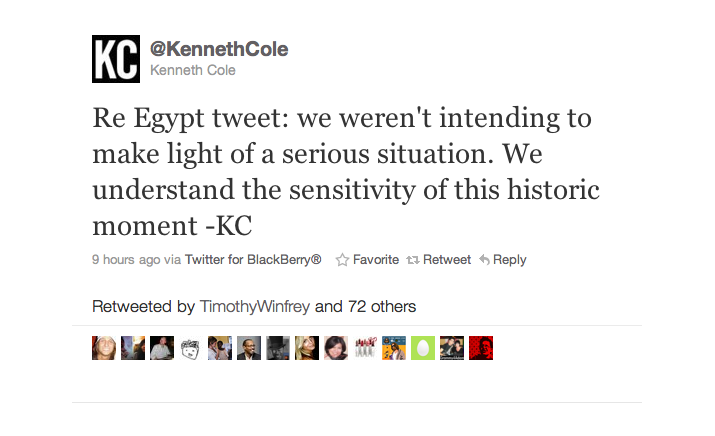This screenshot has width=715, height=436.
Task: Click the Kenneth Cole display name
Action: pos(192,70)
